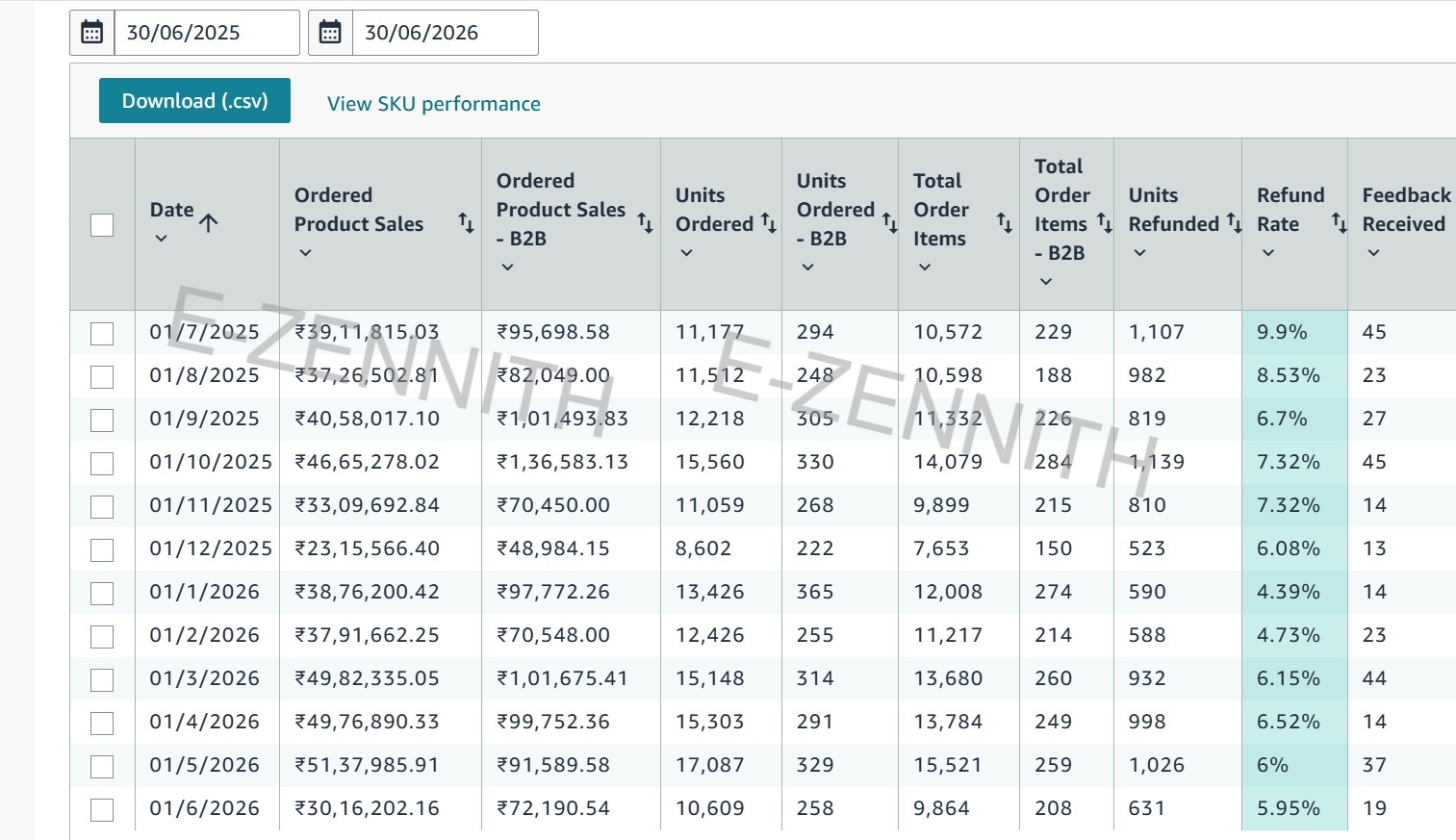Sort by Ordered Product Sales - B2B arrows
The image size is (1456, 840).
(x=645, y=223)
